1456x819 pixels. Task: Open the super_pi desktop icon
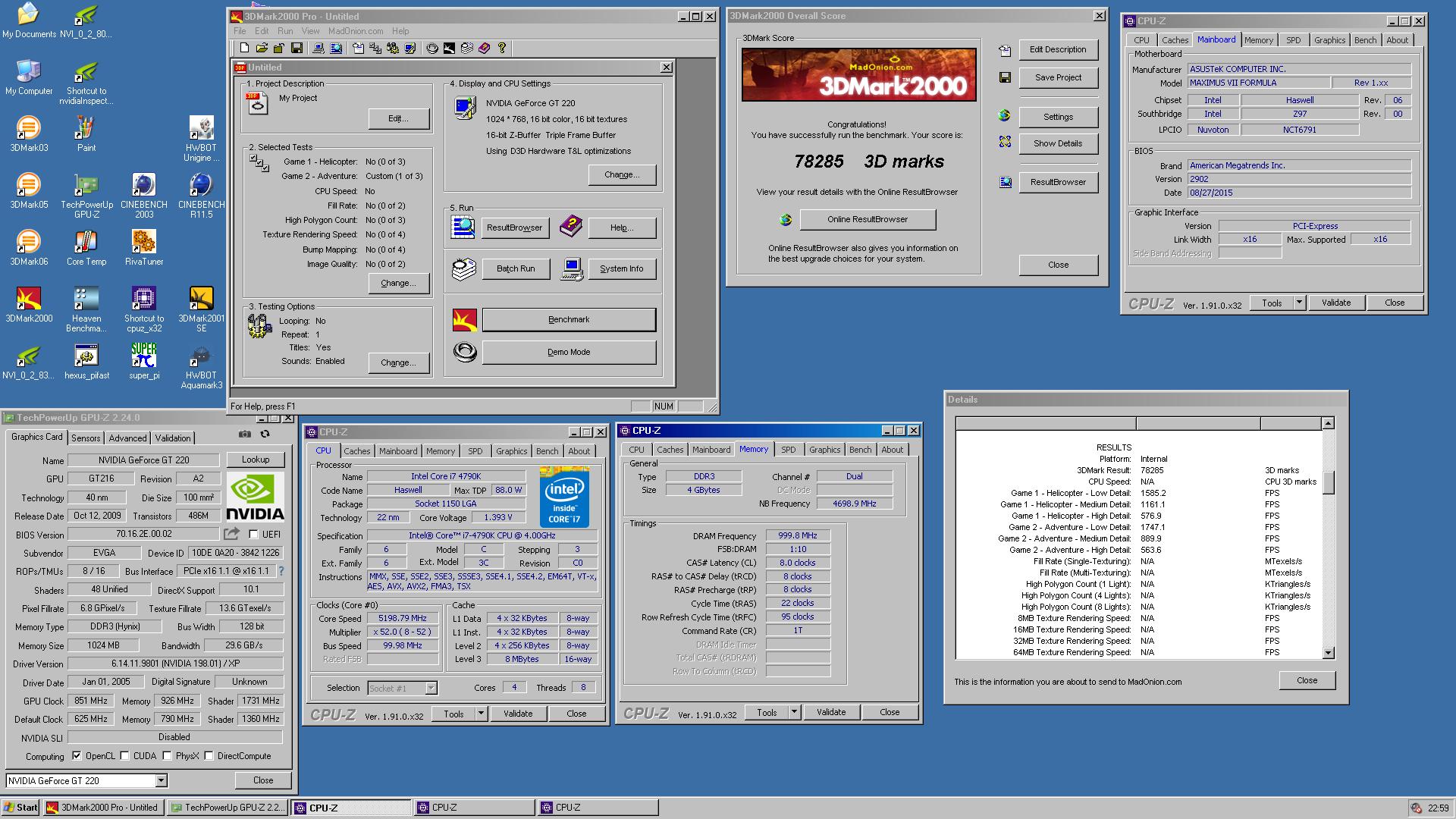[144, 361]
